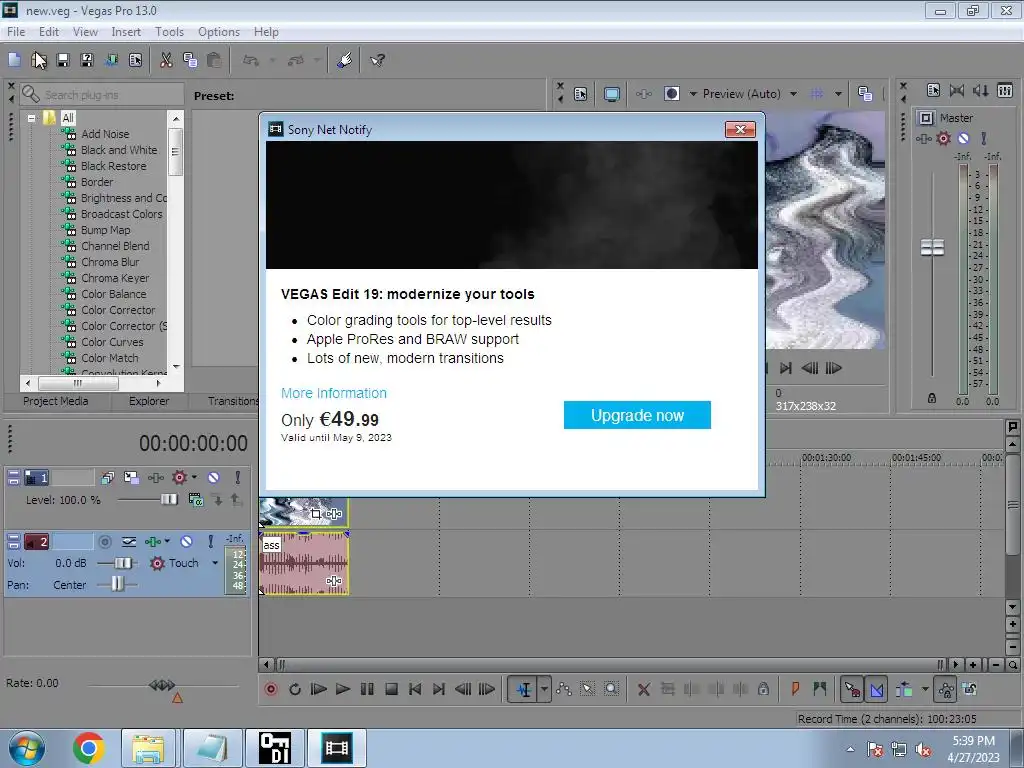Click the More Information link

[334, 393]
